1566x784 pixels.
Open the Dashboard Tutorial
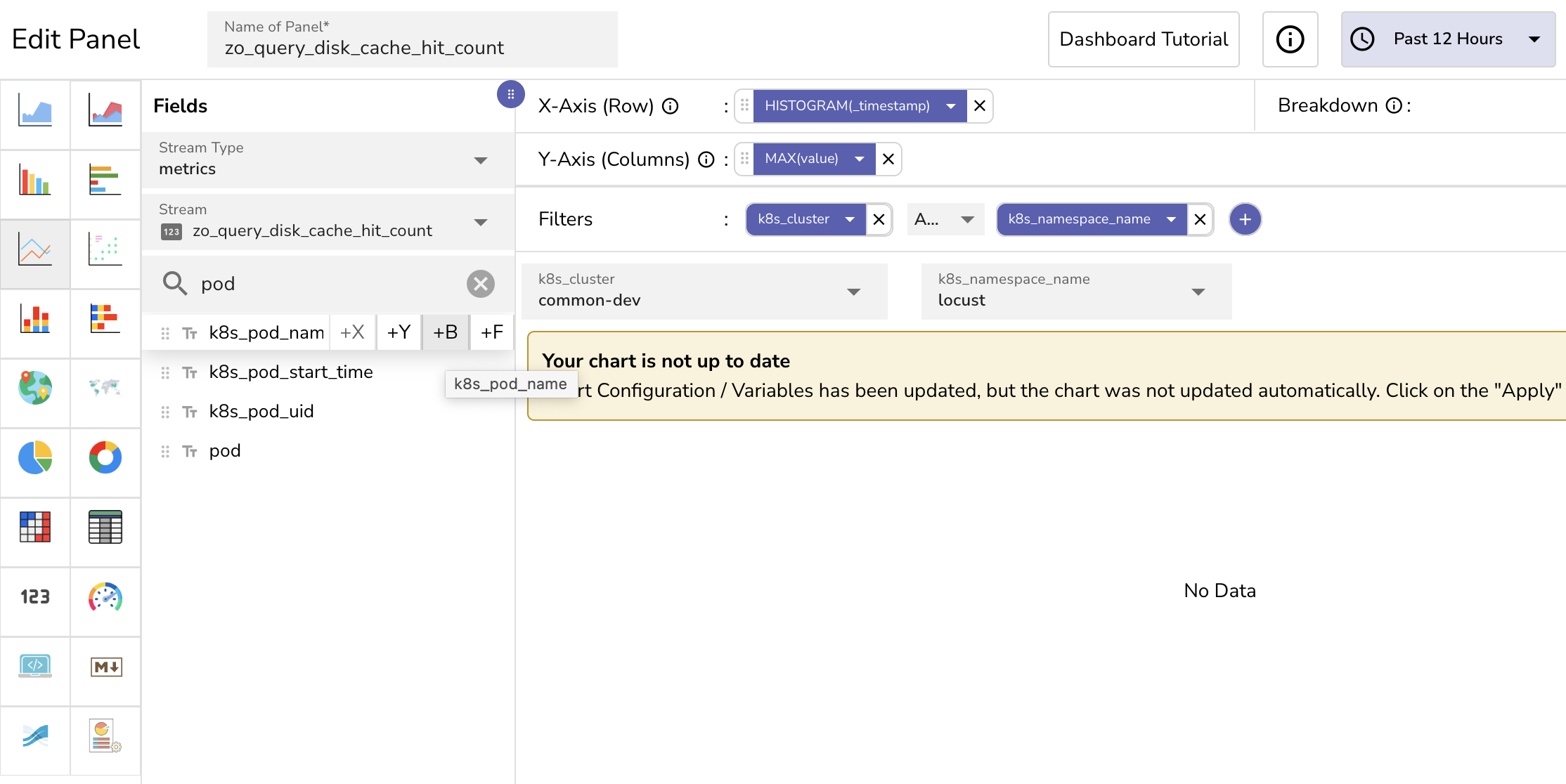pos(1143,39)
